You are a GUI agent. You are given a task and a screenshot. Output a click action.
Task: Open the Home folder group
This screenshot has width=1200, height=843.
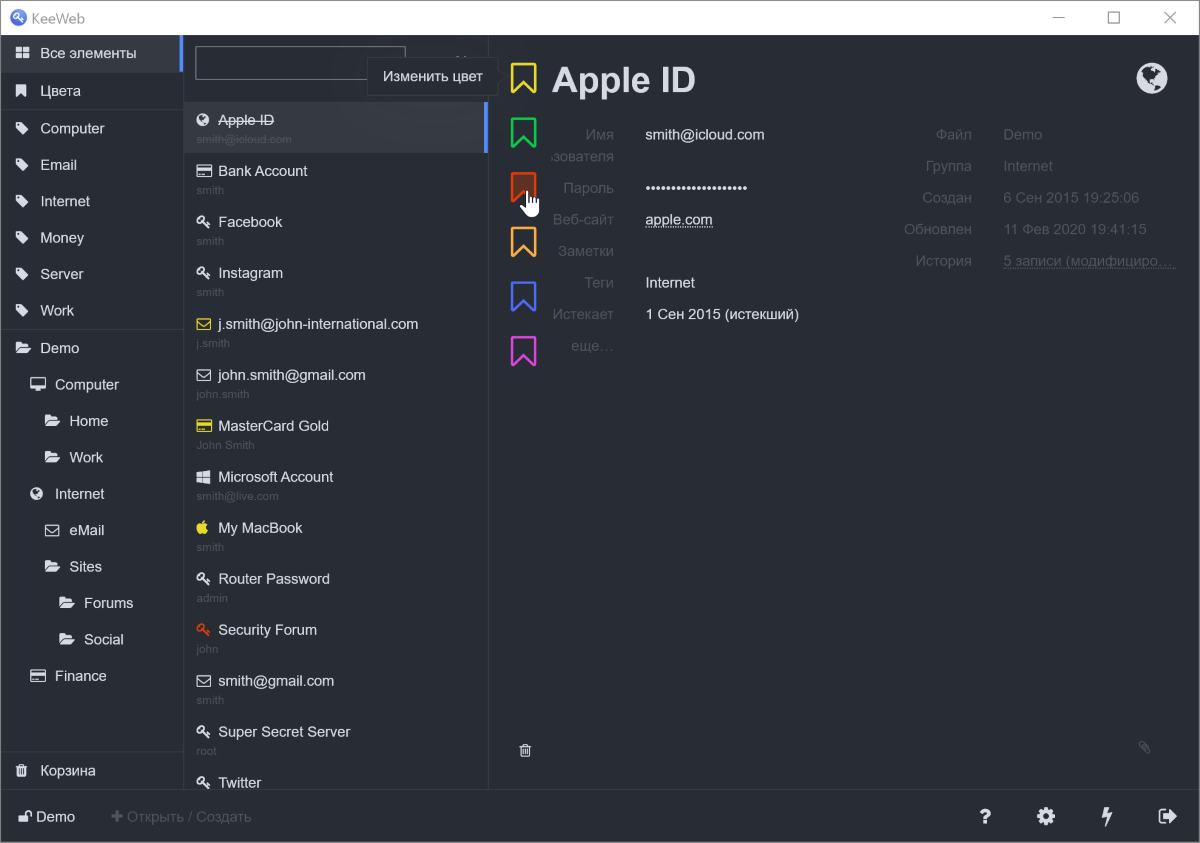click(91, 421)
